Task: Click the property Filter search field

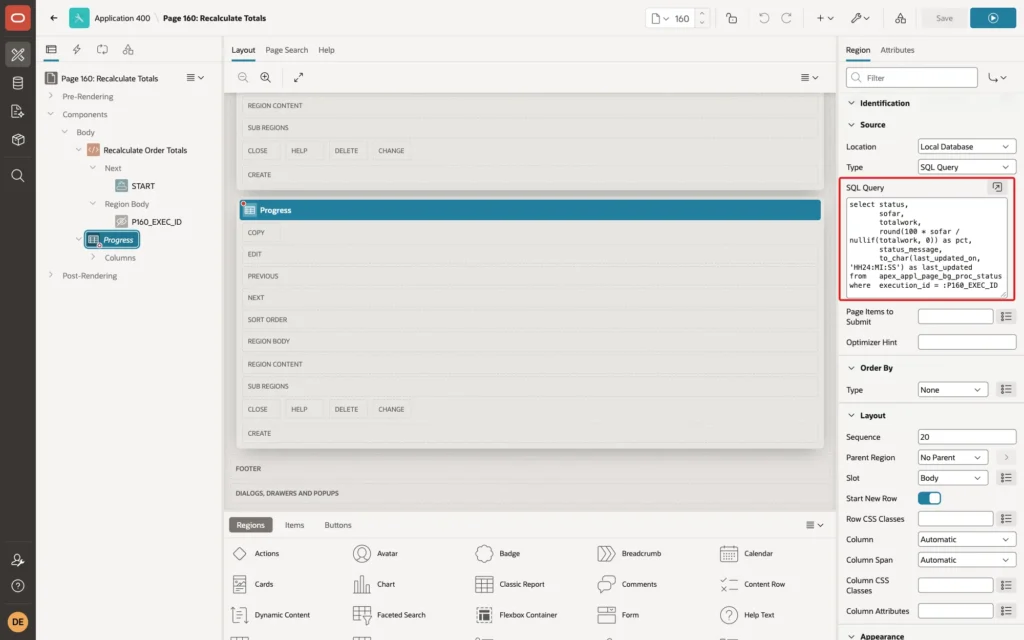Action: (912, 78)
